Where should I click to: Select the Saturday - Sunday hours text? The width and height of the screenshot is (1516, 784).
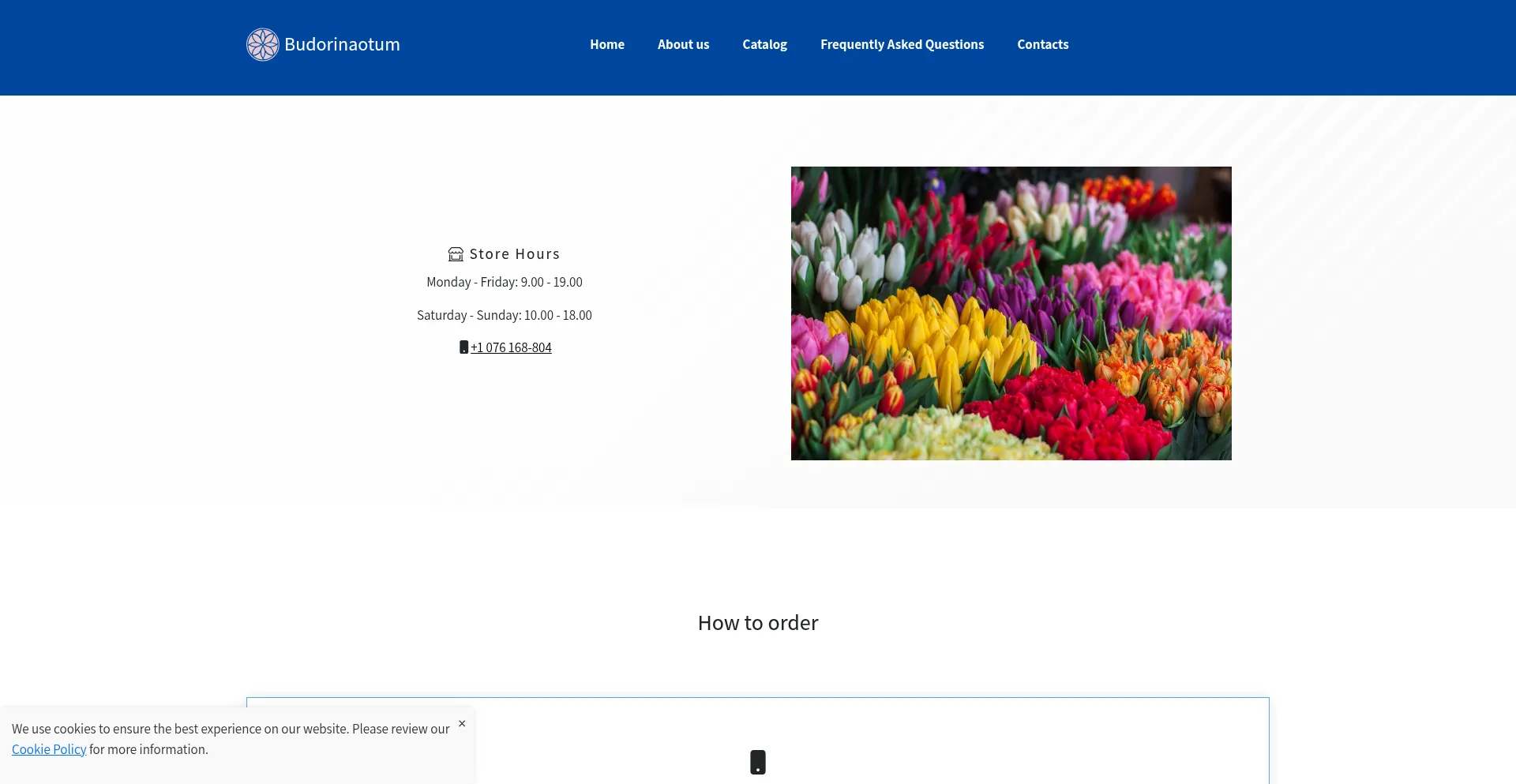[x=504, y=316]
